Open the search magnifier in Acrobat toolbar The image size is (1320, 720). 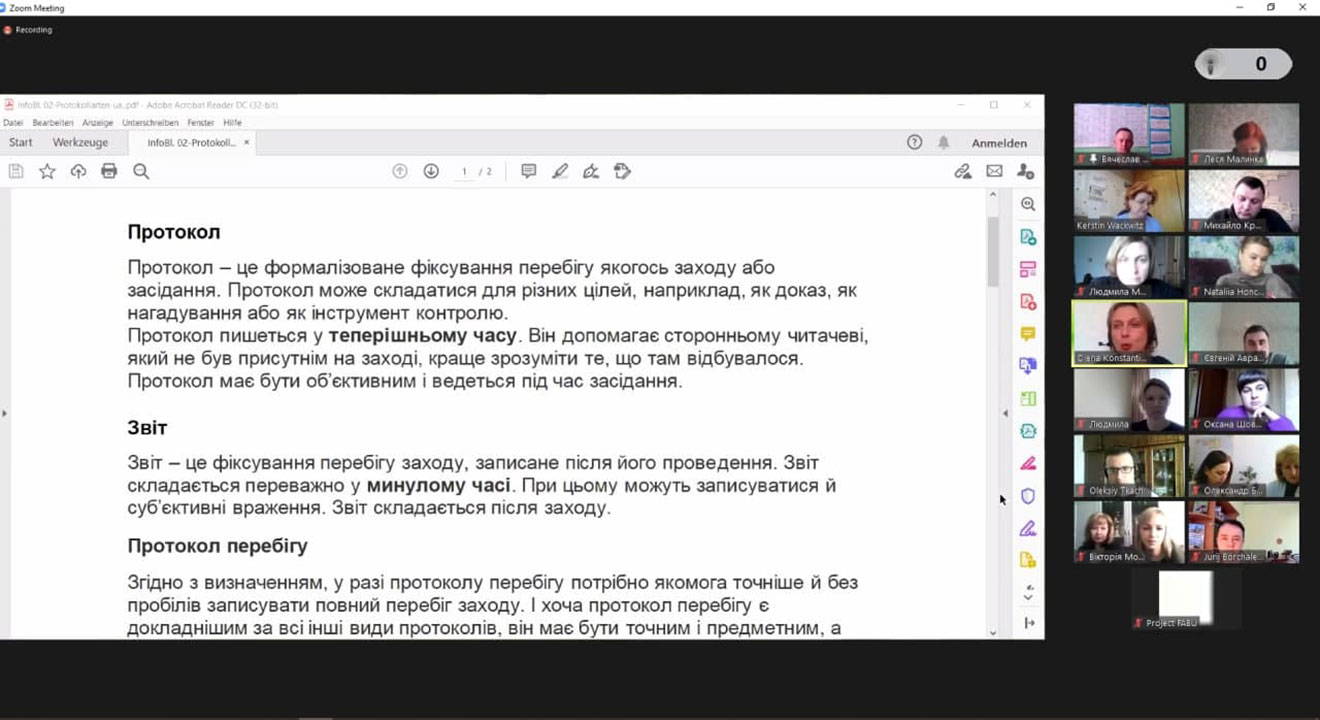(141, 171)
